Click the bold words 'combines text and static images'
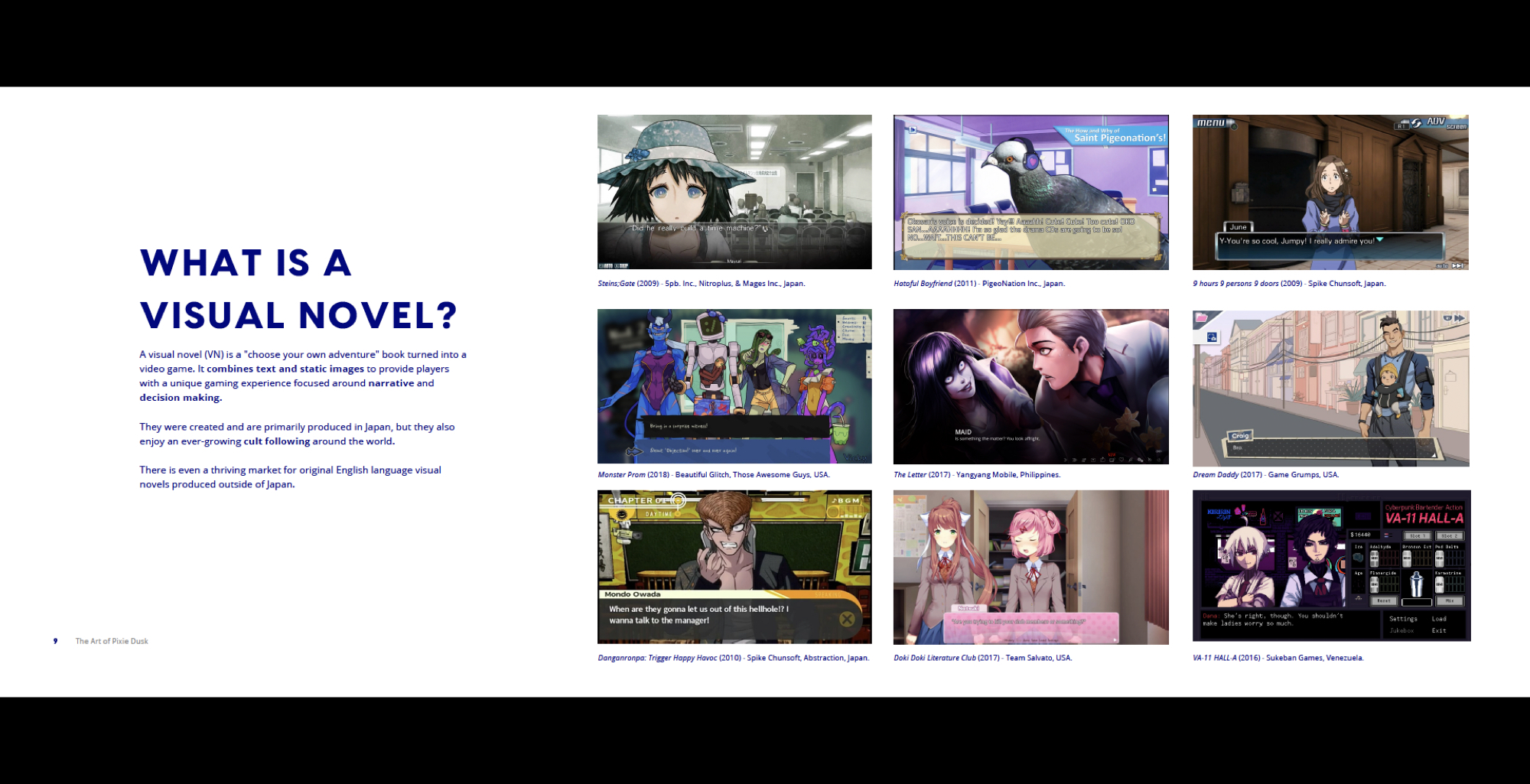Screen dimensions: 1530x784 pyautogui.click(x=285, y=369)
